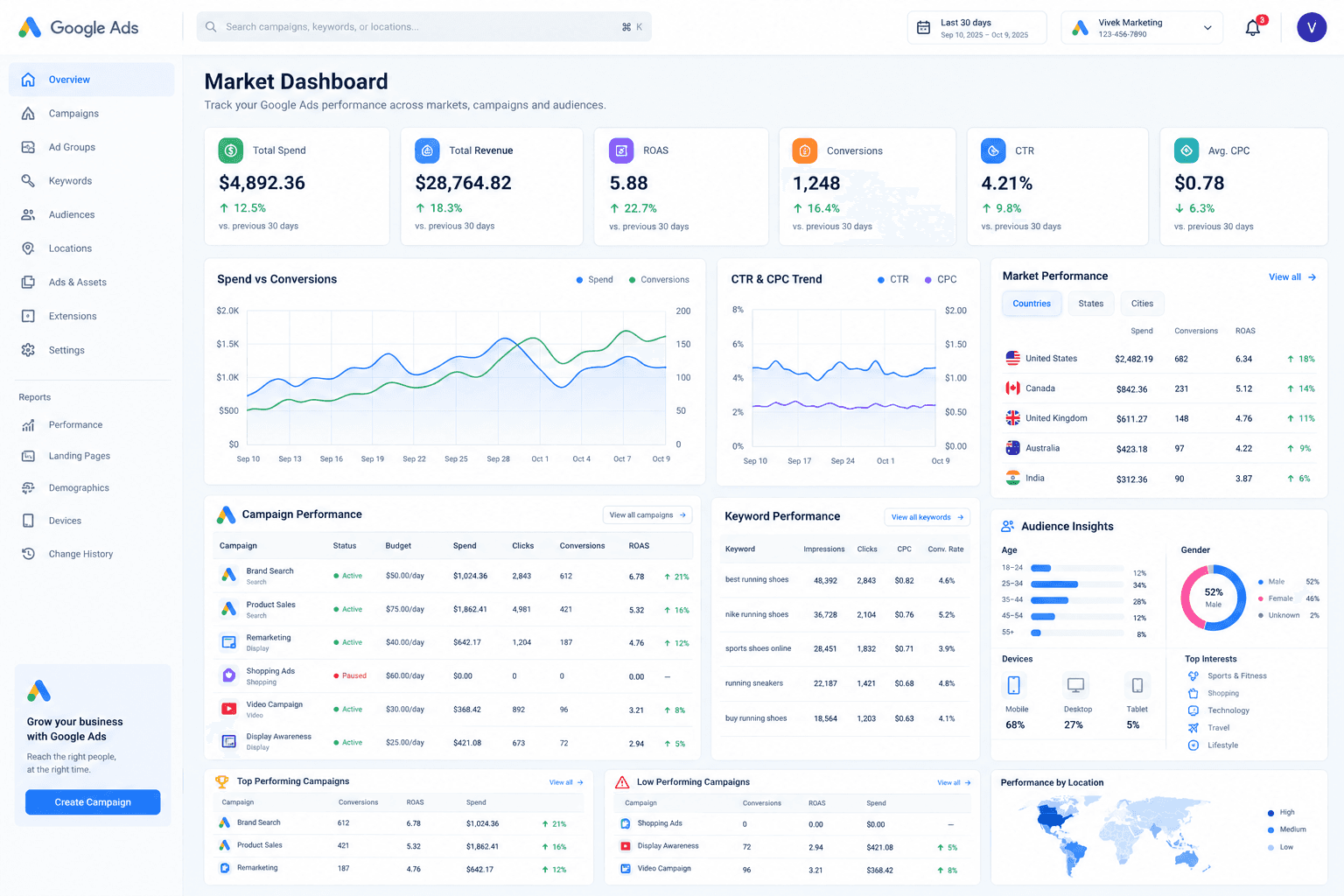This screenshot has width=1344, height=896.
Task: Click the user avatar labeled V
Action: click(x=1312, y=27)
